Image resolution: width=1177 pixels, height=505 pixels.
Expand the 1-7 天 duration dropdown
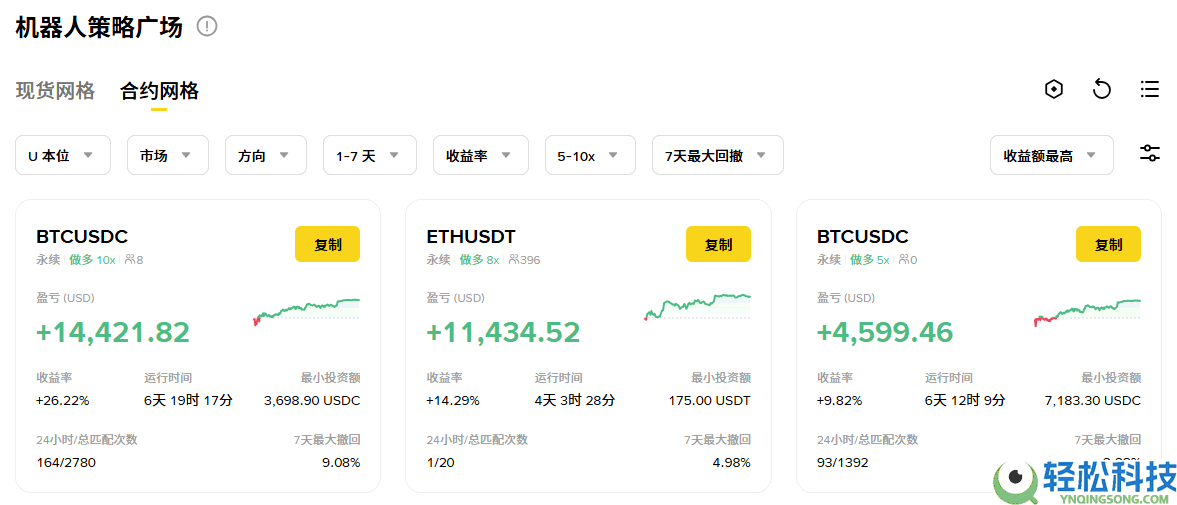(x=369, y=155)
